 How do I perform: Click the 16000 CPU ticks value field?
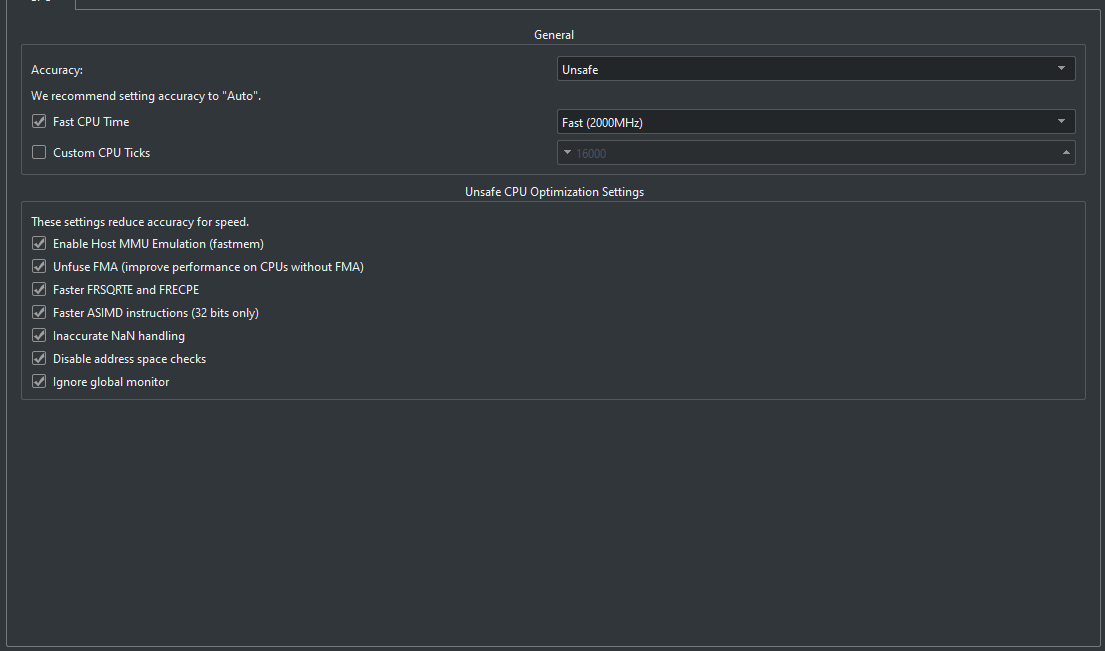815,153
